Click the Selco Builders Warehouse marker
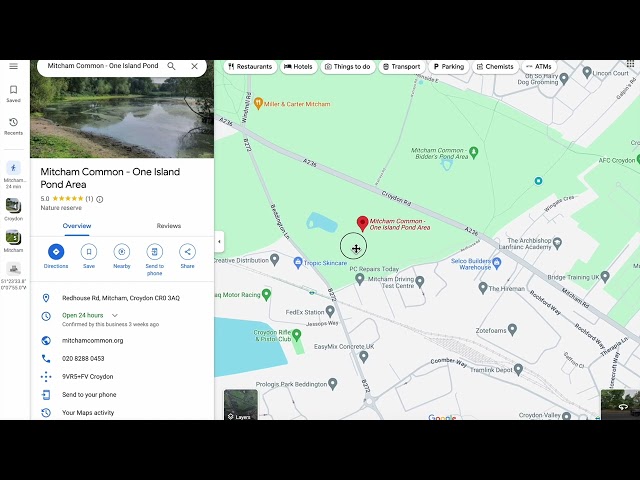640x480 pixels. coord(497,263)
